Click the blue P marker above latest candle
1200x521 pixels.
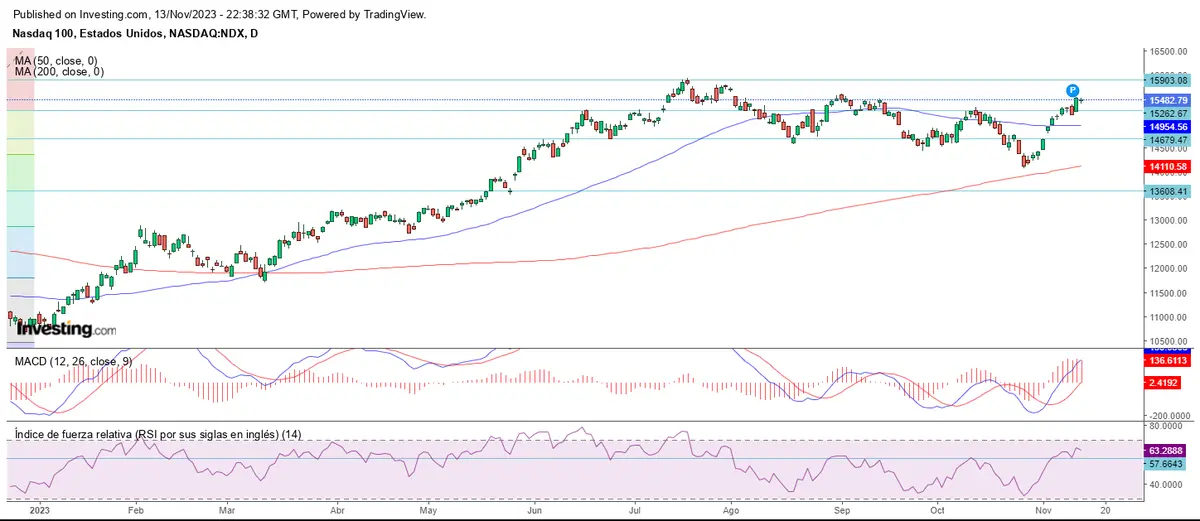(1072, 90)
